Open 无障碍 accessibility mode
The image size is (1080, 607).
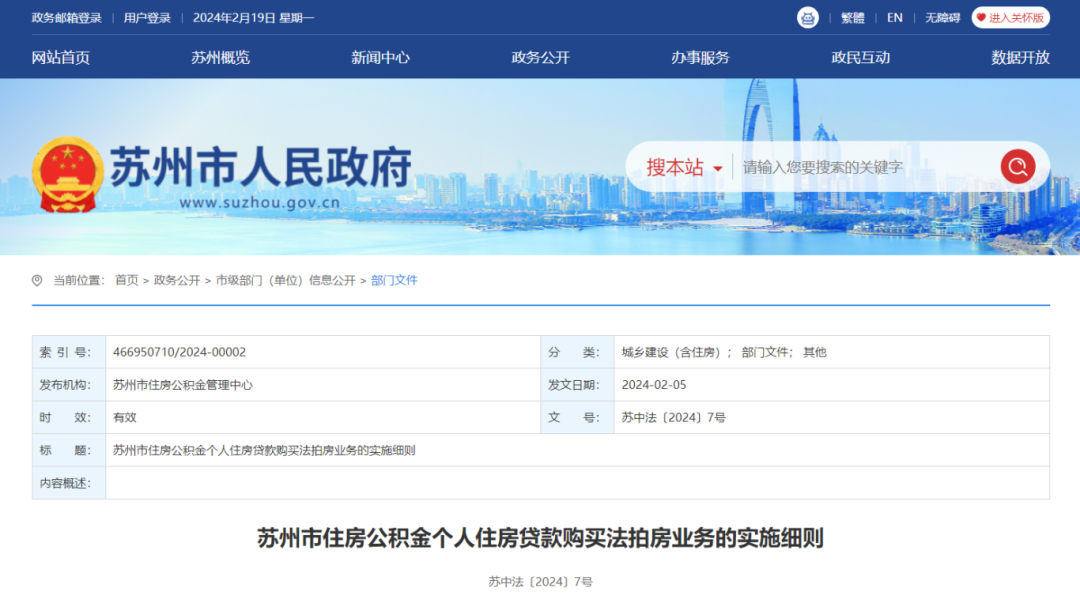[942, 18]
